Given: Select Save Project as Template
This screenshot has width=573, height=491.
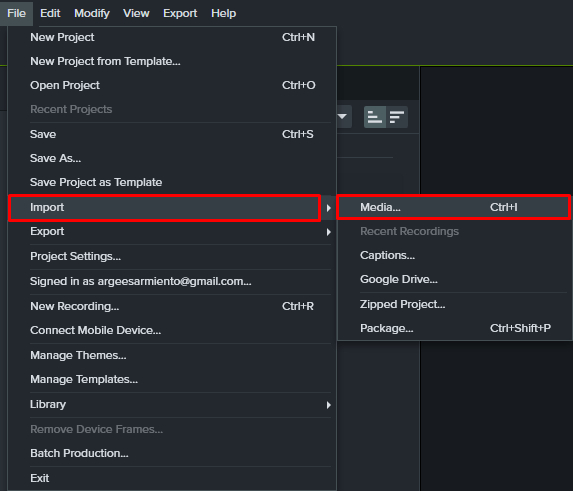Looking at the screenshot, I should tap(172, 182).
